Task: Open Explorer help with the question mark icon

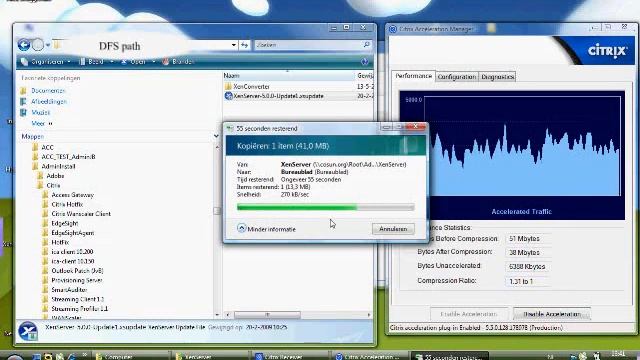Action: 364,62
